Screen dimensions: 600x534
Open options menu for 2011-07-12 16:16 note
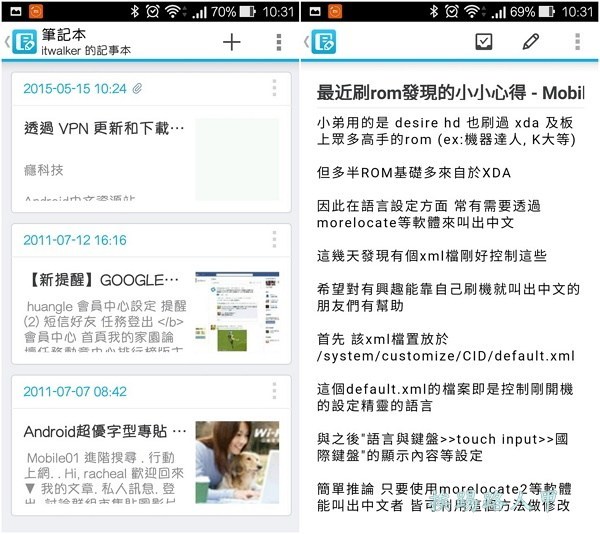coord(274,239)
